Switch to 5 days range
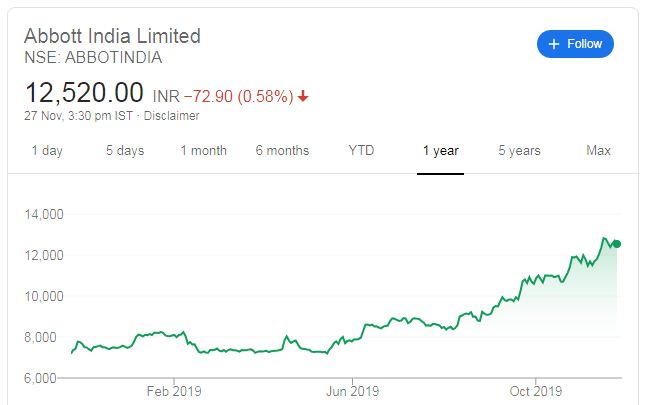 pyautogui.click(x=125, y=151)
